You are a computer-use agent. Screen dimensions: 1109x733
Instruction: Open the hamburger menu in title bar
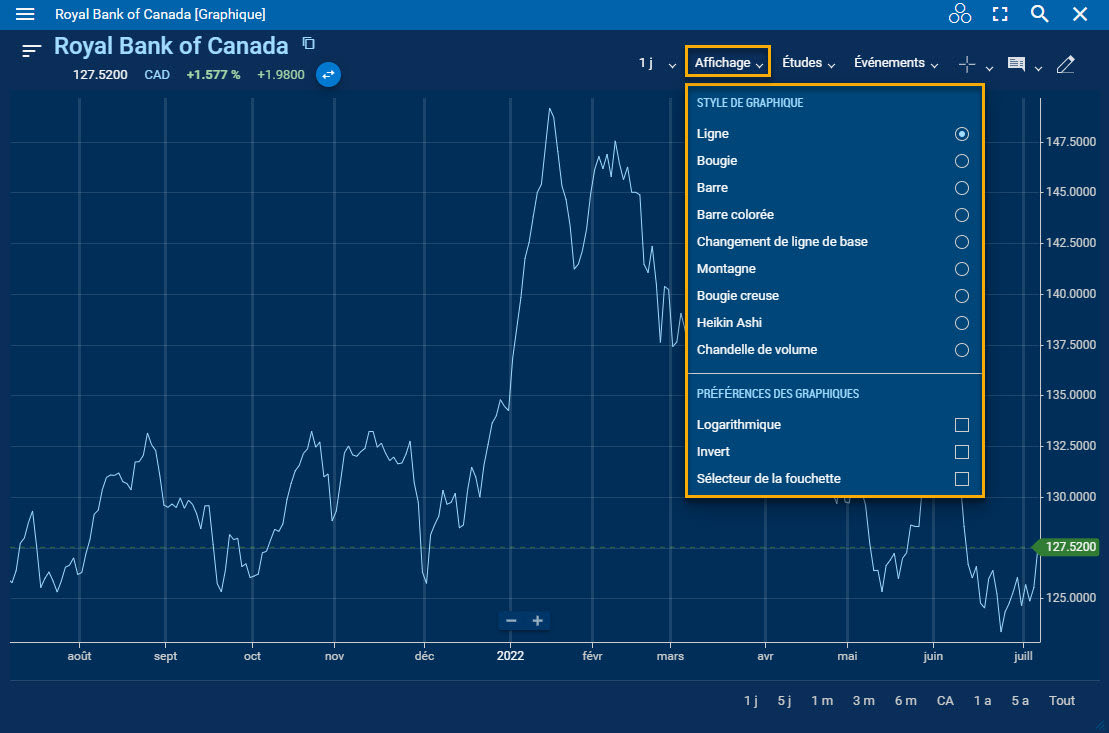point(26,14)
